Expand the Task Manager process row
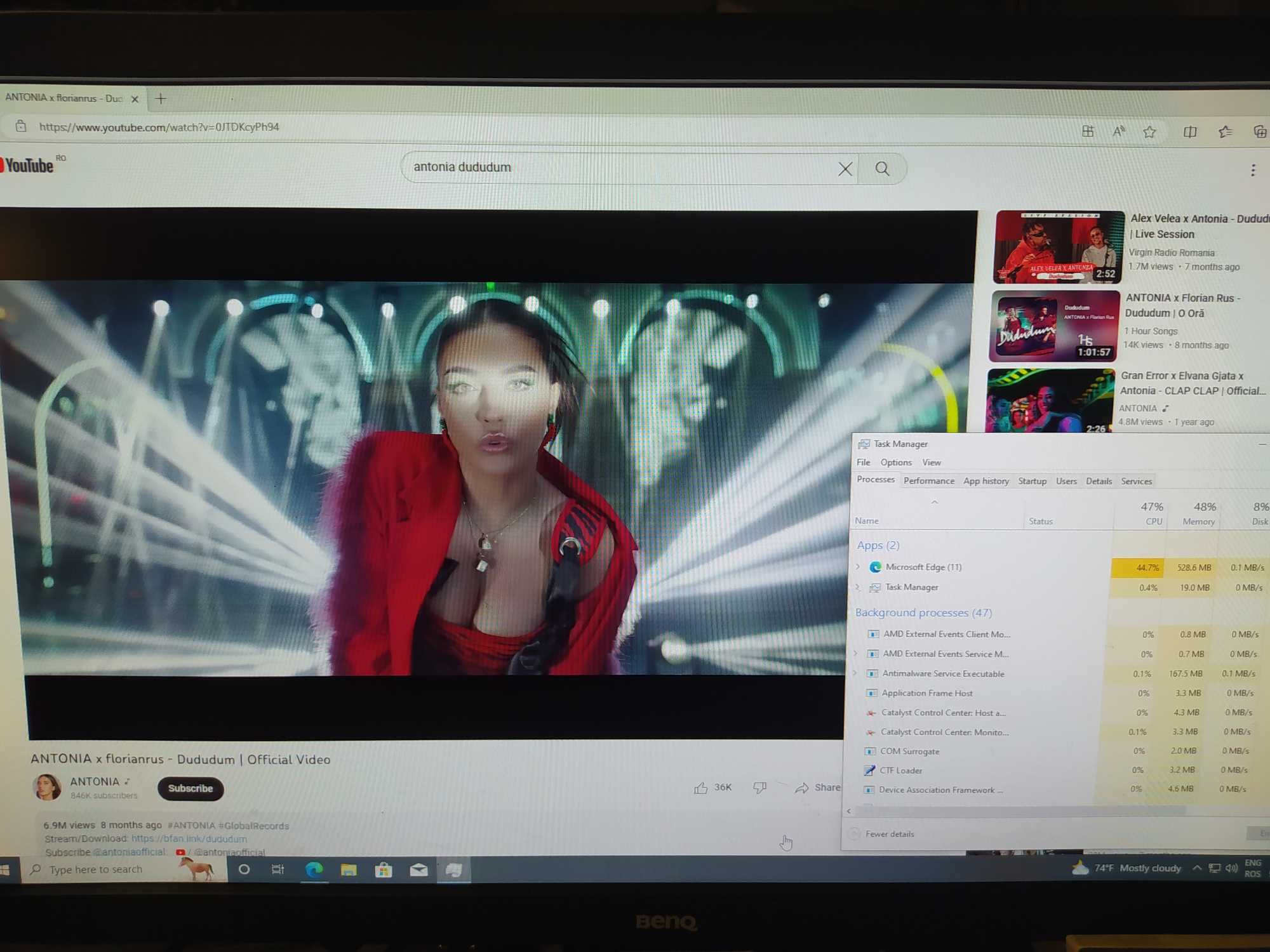Image resolution: width=1270 pixels, height=952 pixels. pos(858,587)
